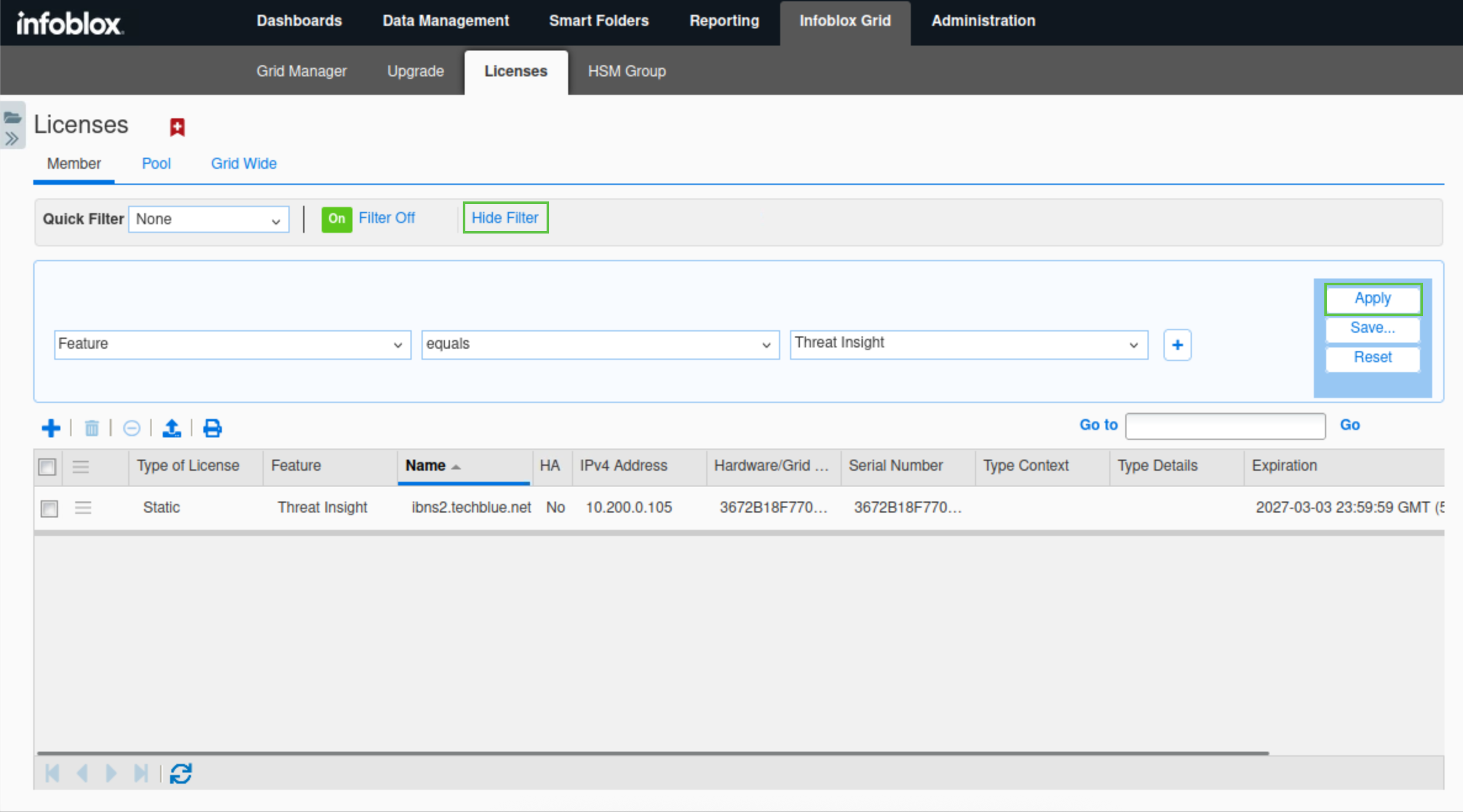This screenshot has height=812, width=1463.
Task: Open the Administration menu
Action: click(983, 21)
